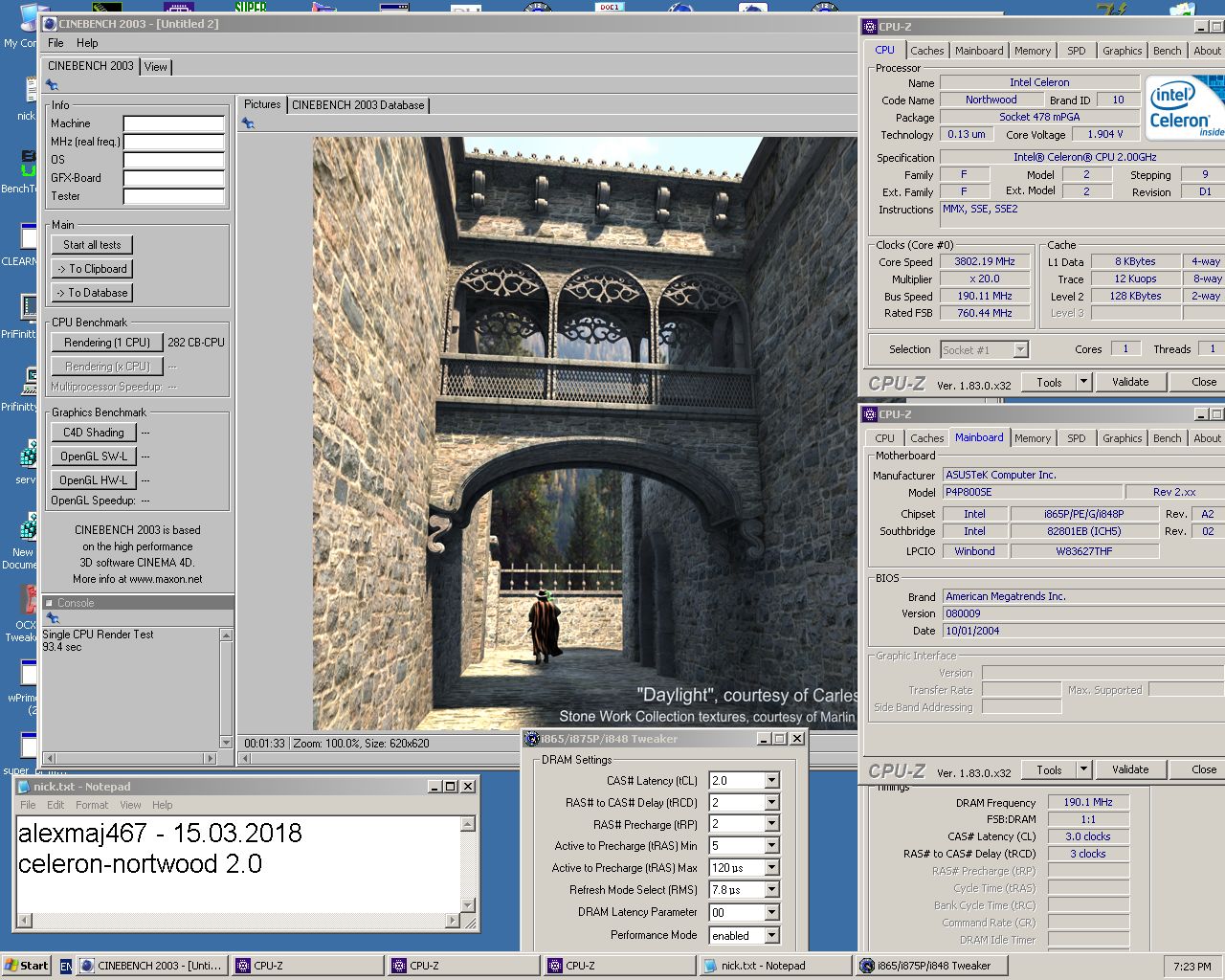The width and height of the screenshot is (1225, 980).
Task: Click the Tester input field
Action: point(173,196)
